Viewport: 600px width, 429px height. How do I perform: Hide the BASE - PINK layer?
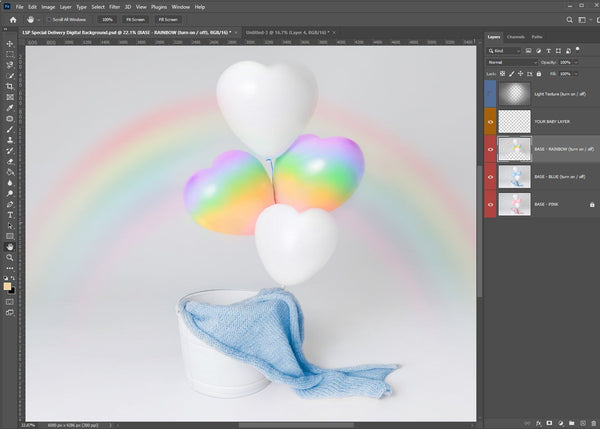click(492, 204)
